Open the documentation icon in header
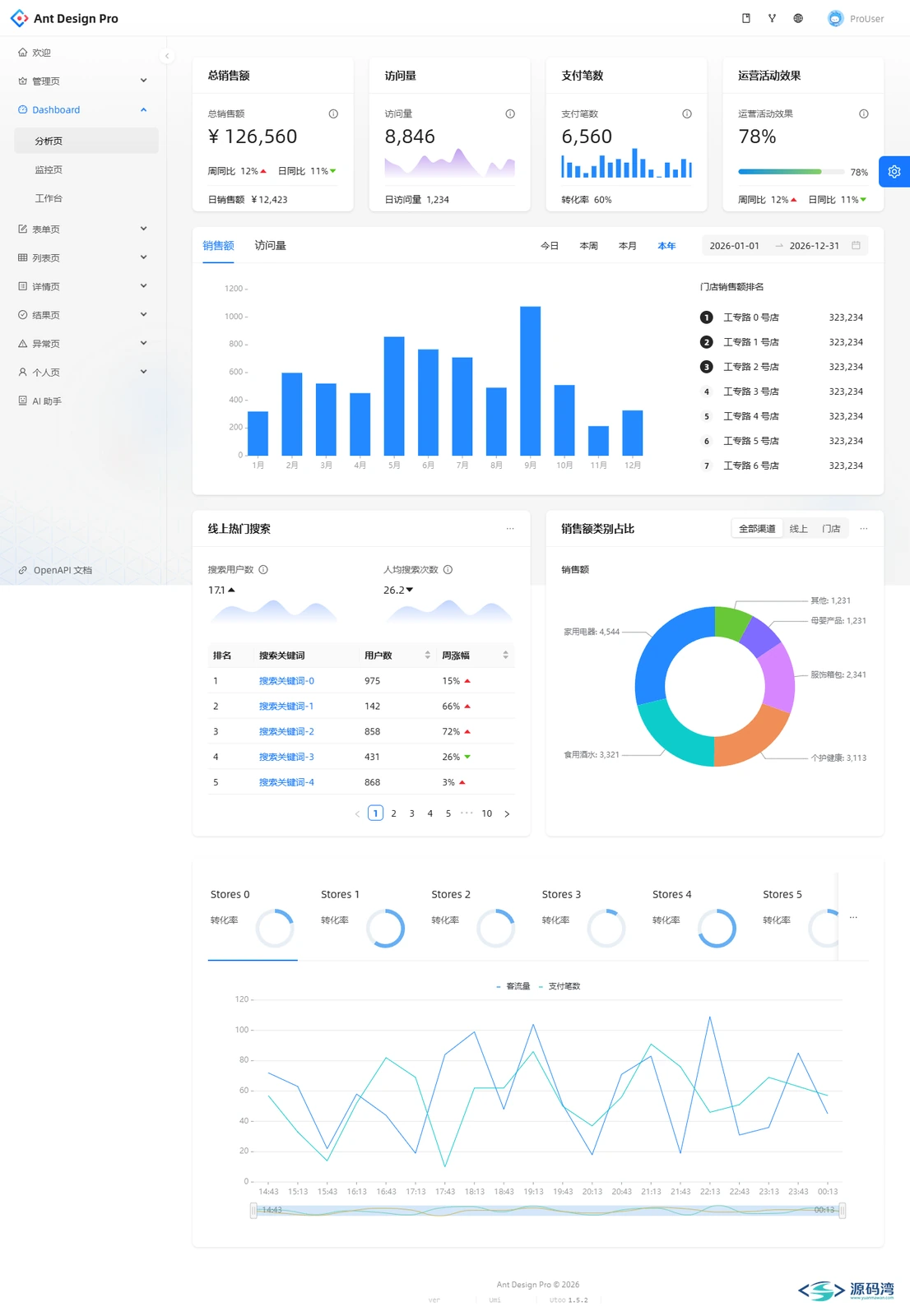910x1316 pixels. tap(746, 18)
